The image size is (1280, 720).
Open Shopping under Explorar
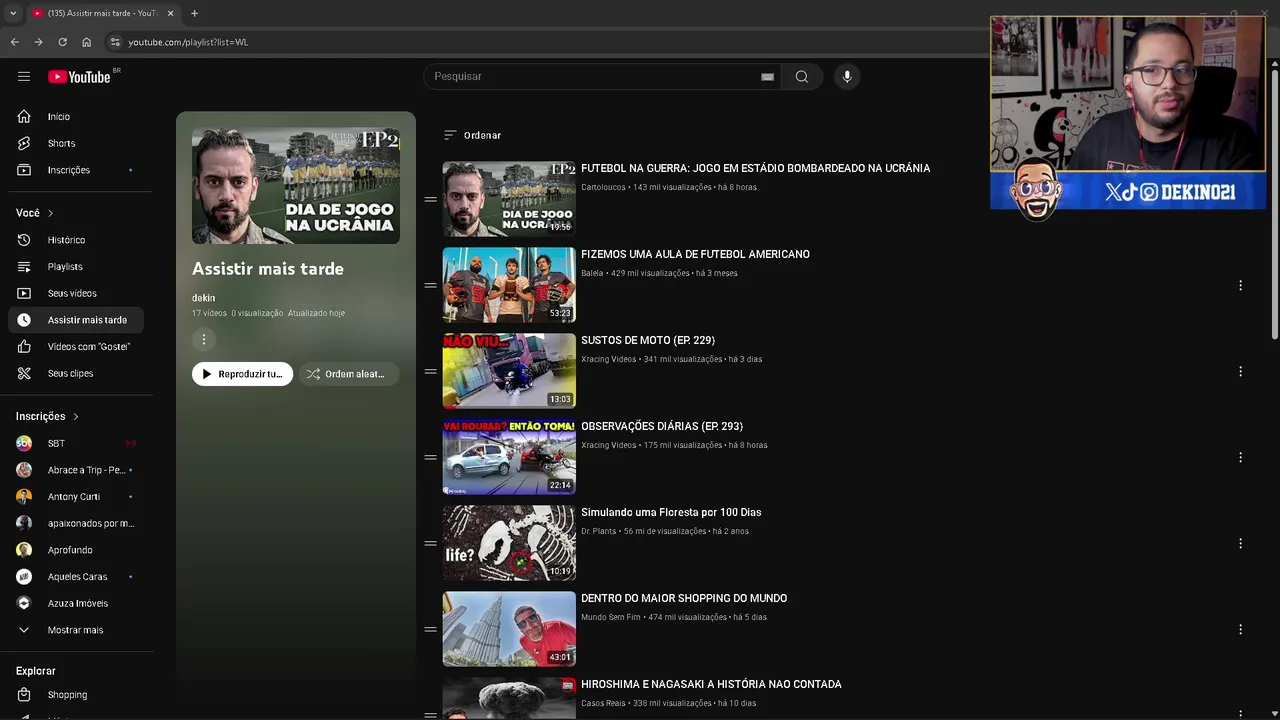pos(78,695)
